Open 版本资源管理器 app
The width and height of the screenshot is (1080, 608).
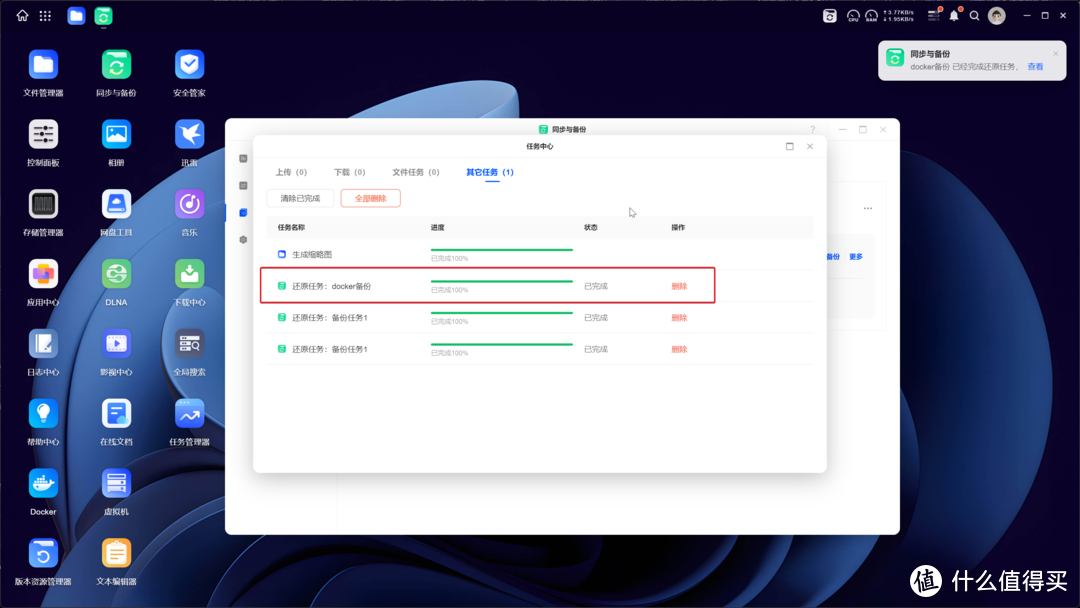(x=43, y=554)
